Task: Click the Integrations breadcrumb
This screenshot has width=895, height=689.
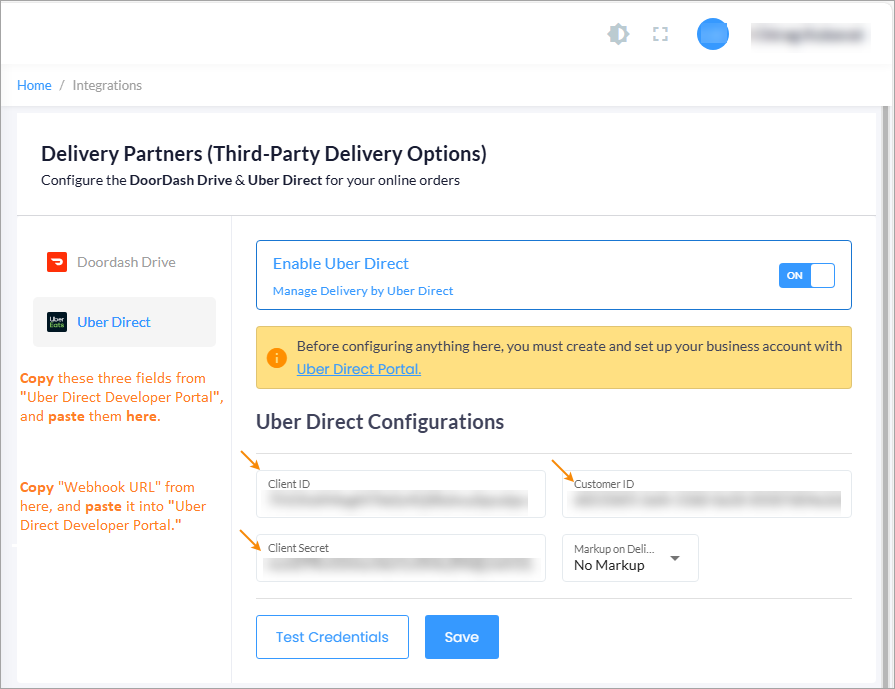Action: (x=107, y=85)
